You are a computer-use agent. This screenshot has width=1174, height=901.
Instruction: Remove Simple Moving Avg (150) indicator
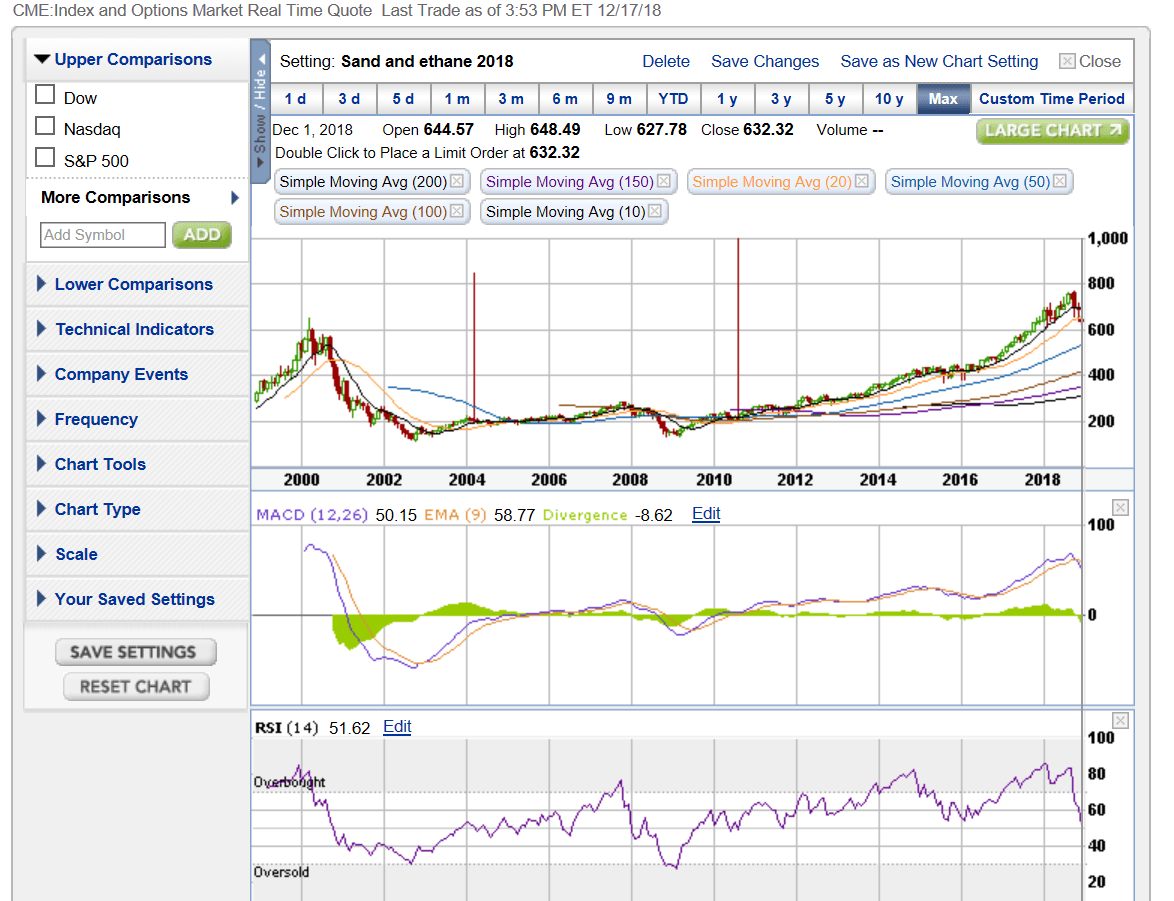pos(663,181)
